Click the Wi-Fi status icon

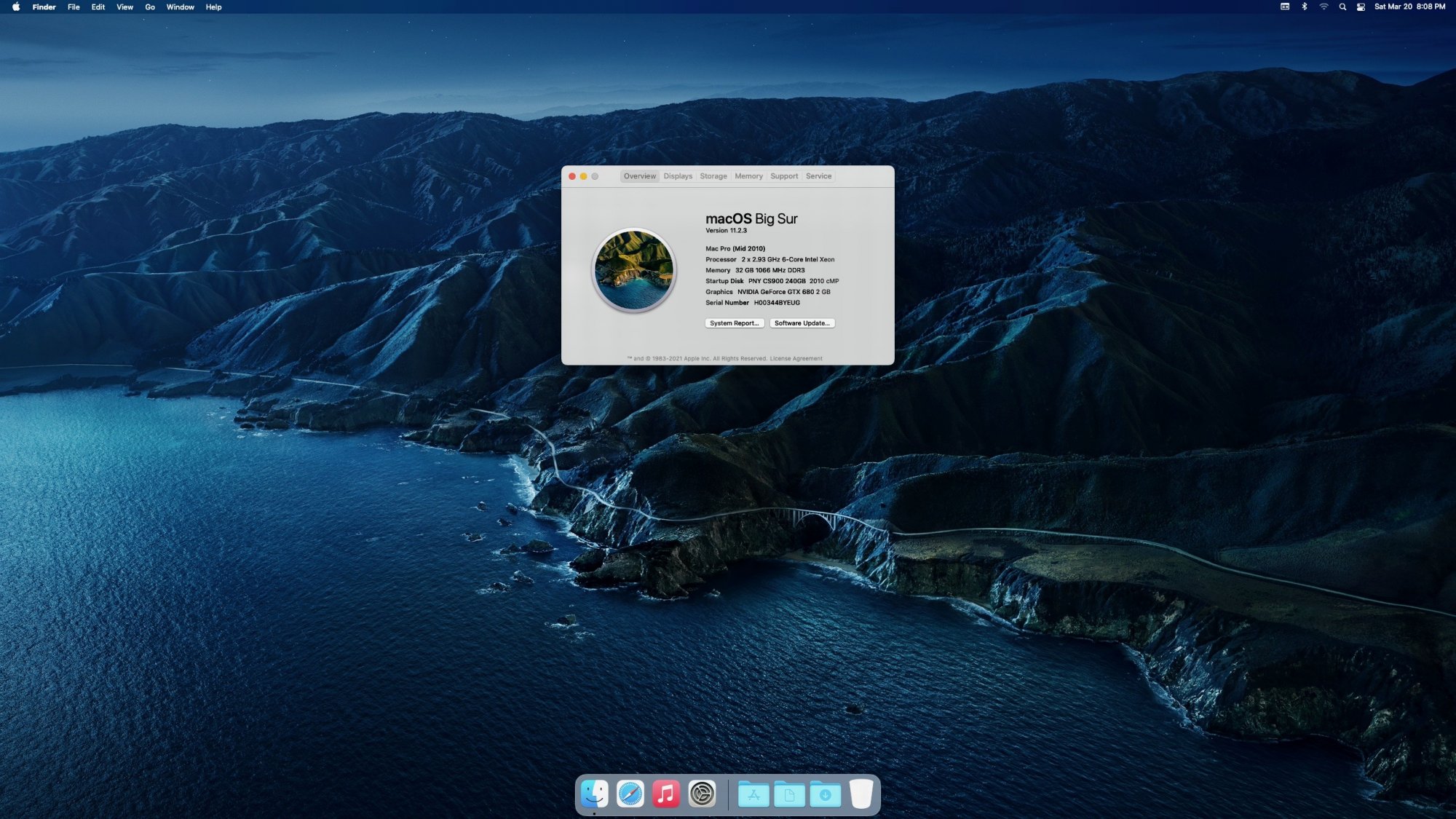[x=1324, y=7]
